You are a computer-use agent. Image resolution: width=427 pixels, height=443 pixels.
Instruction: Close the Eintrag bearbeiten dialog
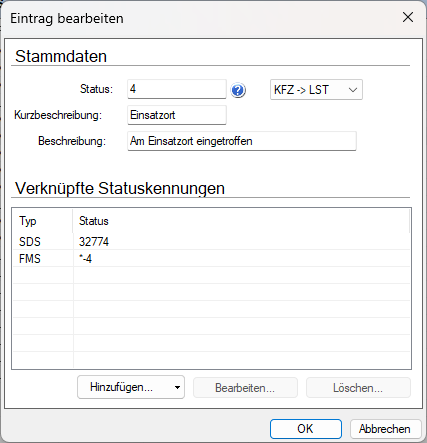point(408,17)
